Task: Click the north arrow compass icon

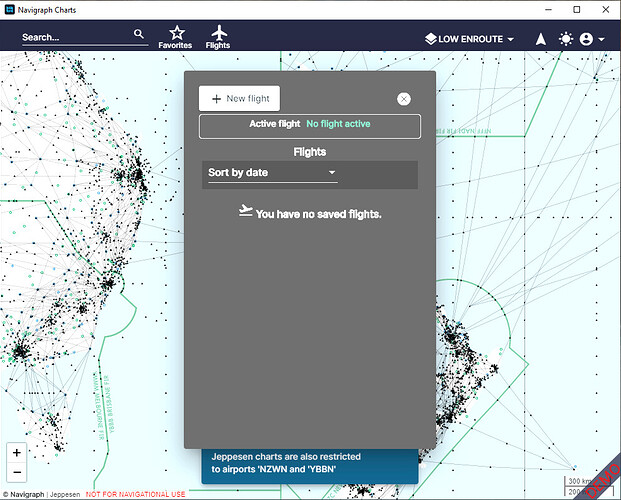Action: [541, 39]
